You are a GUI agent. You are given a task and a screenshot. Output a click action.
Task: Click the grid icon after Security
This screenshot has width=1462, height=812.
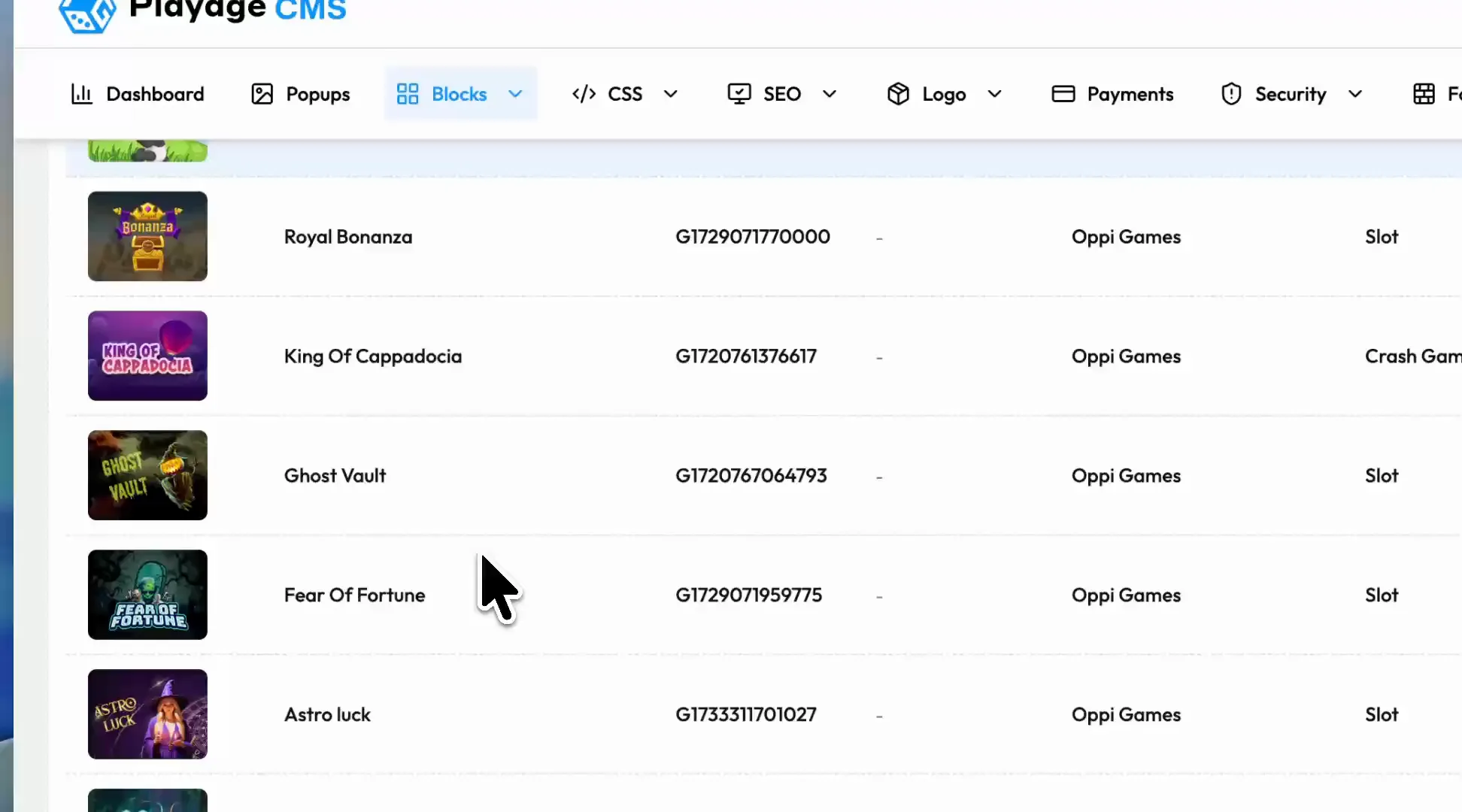click(1424, 94)
